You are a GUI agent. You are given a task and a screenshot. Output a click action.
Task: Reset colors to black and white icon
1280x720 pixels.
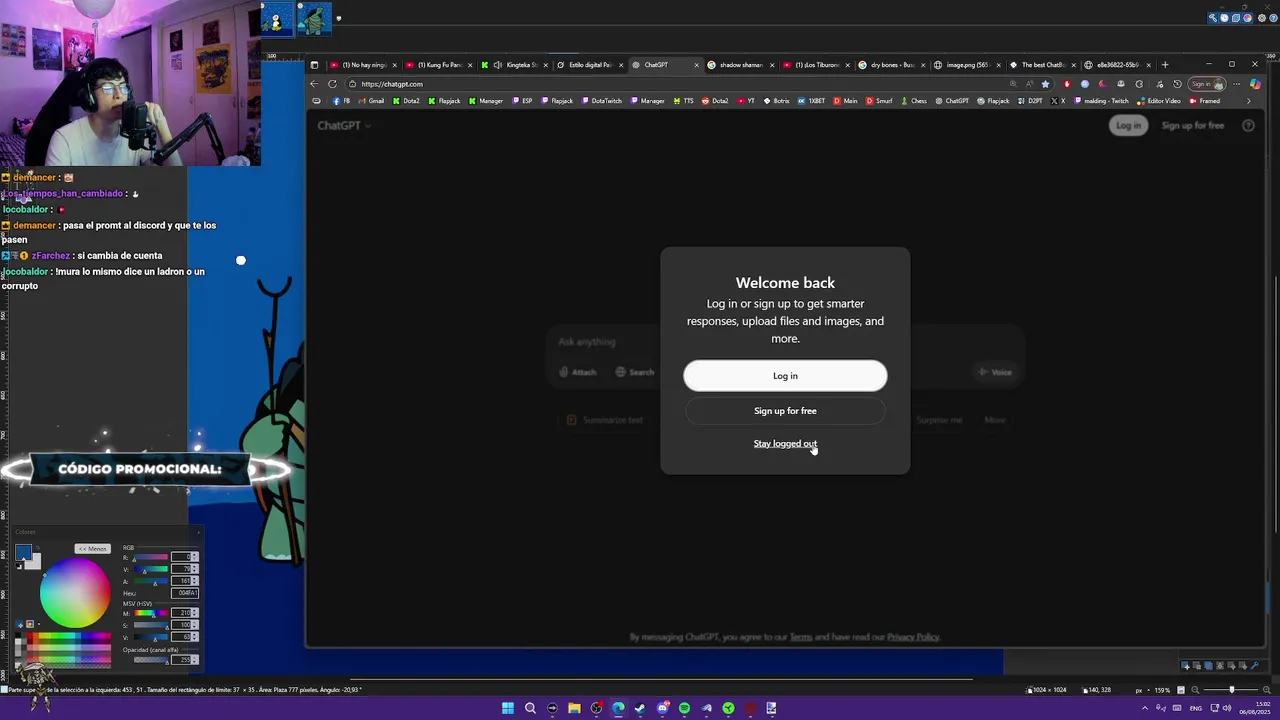(18, 567)
